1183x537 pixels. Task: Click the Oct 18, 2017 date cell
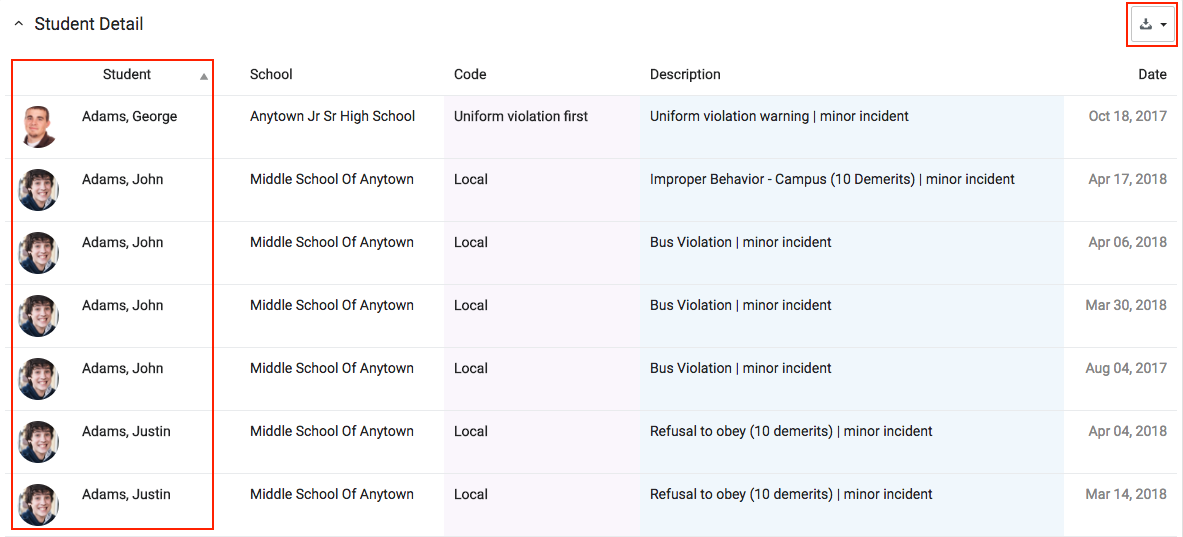[x=1128, y=117]
